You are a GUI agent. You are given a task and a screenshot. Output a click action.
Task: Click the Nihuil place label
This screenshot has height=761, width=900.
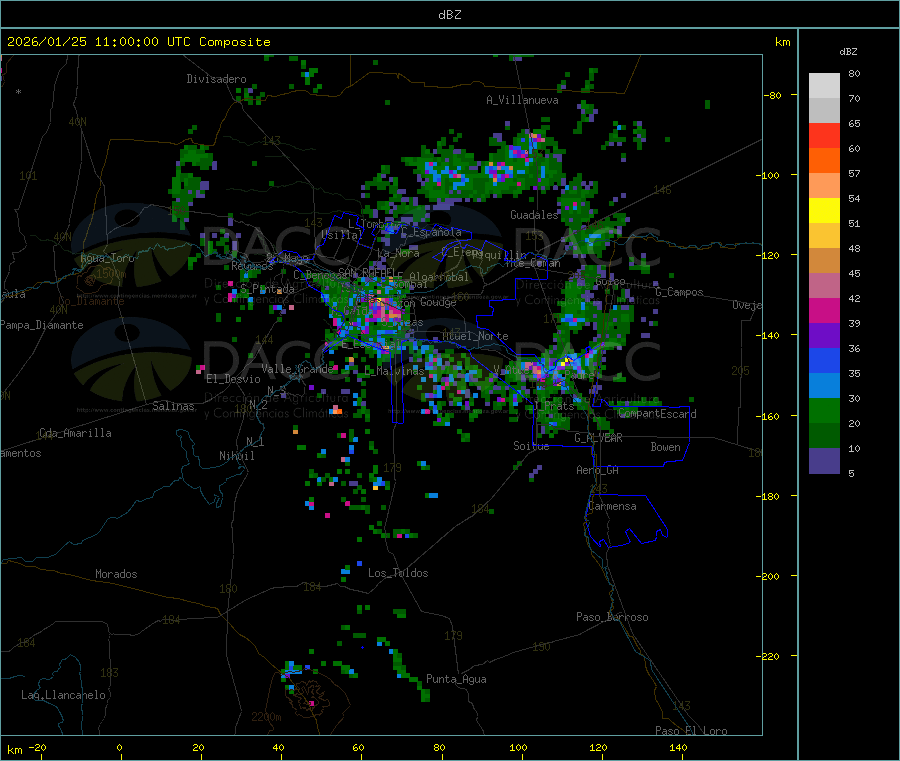tap(237, 456)
